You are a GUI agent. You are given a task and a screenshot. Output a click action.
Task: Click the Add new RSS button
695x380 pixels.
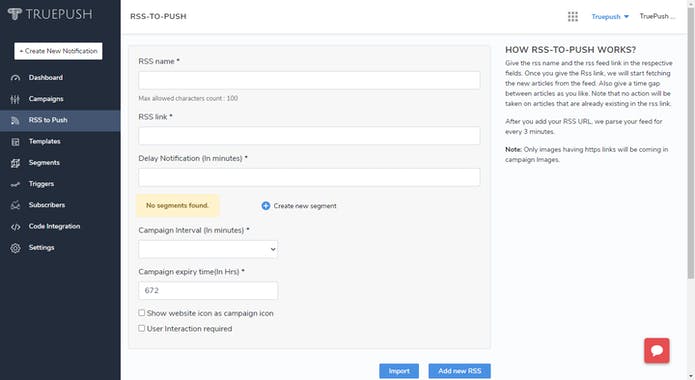[x=460, y=371]
